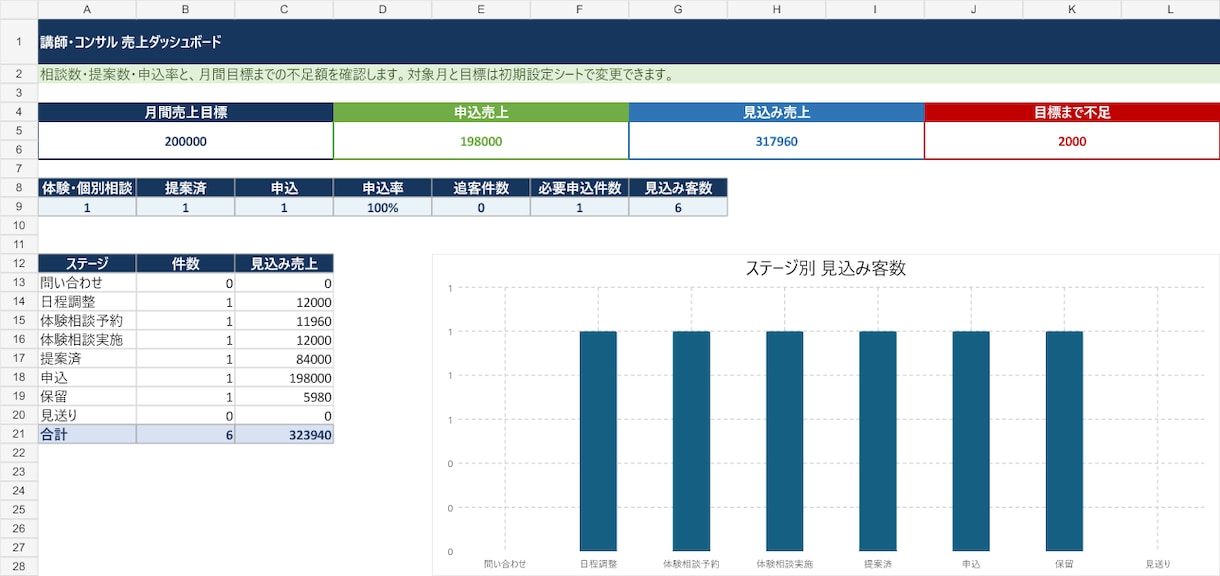This screenshot has height=576, width=1220.
Task: Select column header D
Action: pos(383,9)
